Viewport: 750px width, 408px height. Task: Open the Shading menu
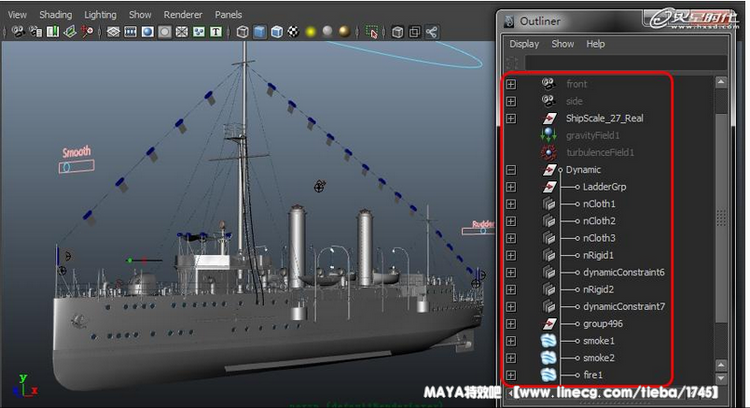tap(55, 15)
